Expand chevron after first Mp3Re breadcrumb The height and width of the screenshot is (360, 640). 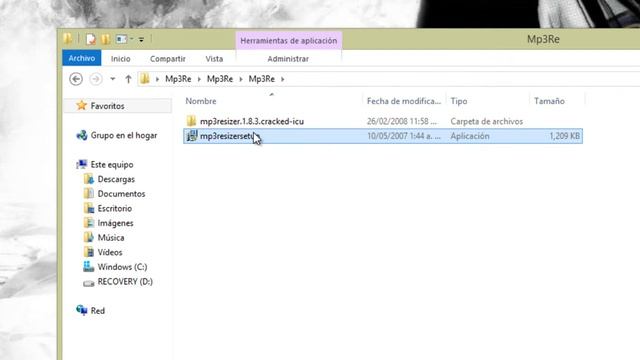point(199,79)
